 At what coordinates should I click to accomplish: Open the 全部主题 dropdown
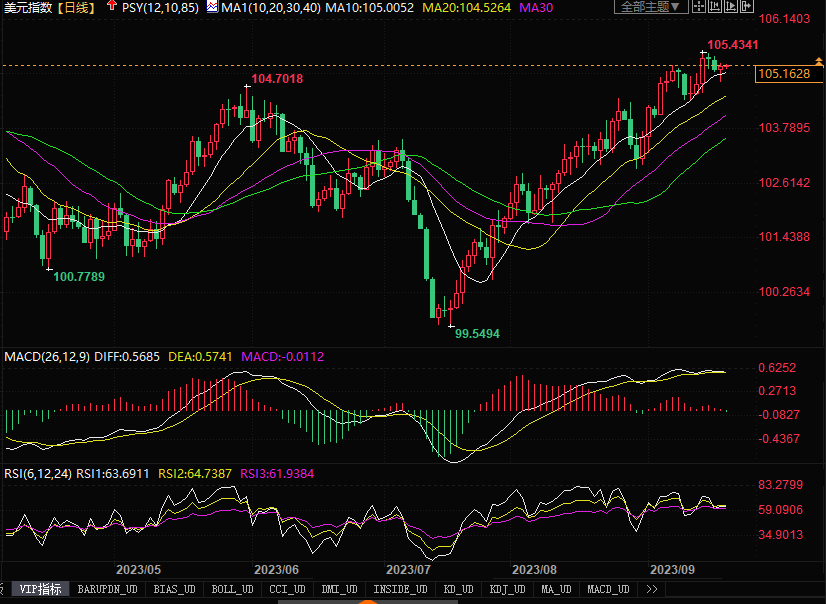pyautogui.click(x=651, y=7)
